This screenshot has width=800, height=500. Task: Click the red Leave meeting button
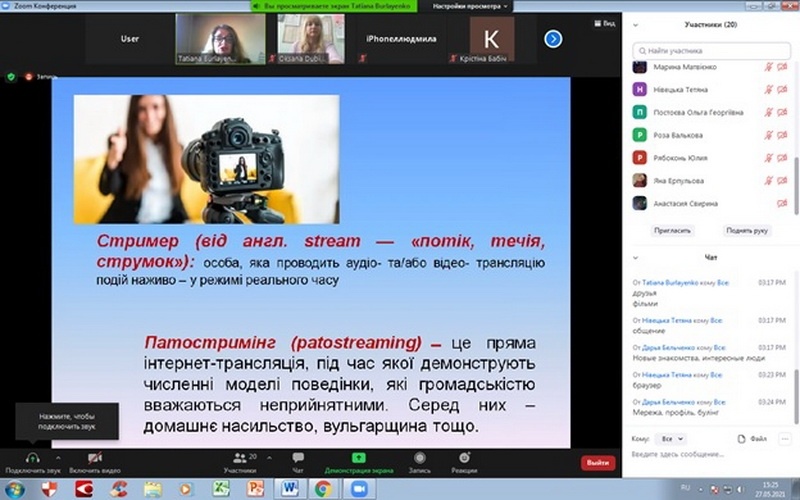click(597, 462)
